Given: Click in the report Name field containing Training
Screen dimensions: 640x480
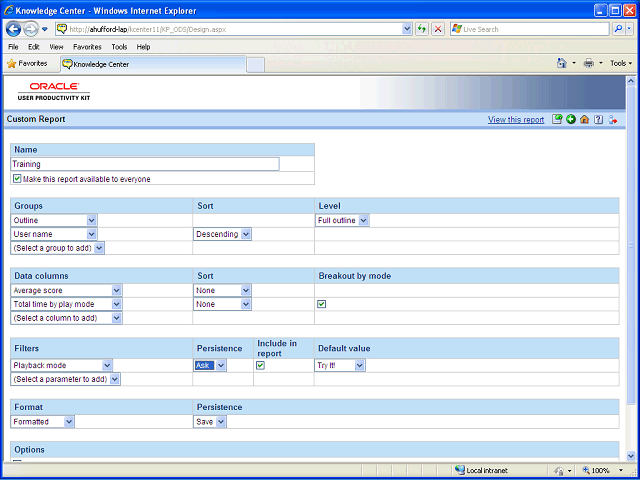Looking at the screenshot, I should [145, 164].
